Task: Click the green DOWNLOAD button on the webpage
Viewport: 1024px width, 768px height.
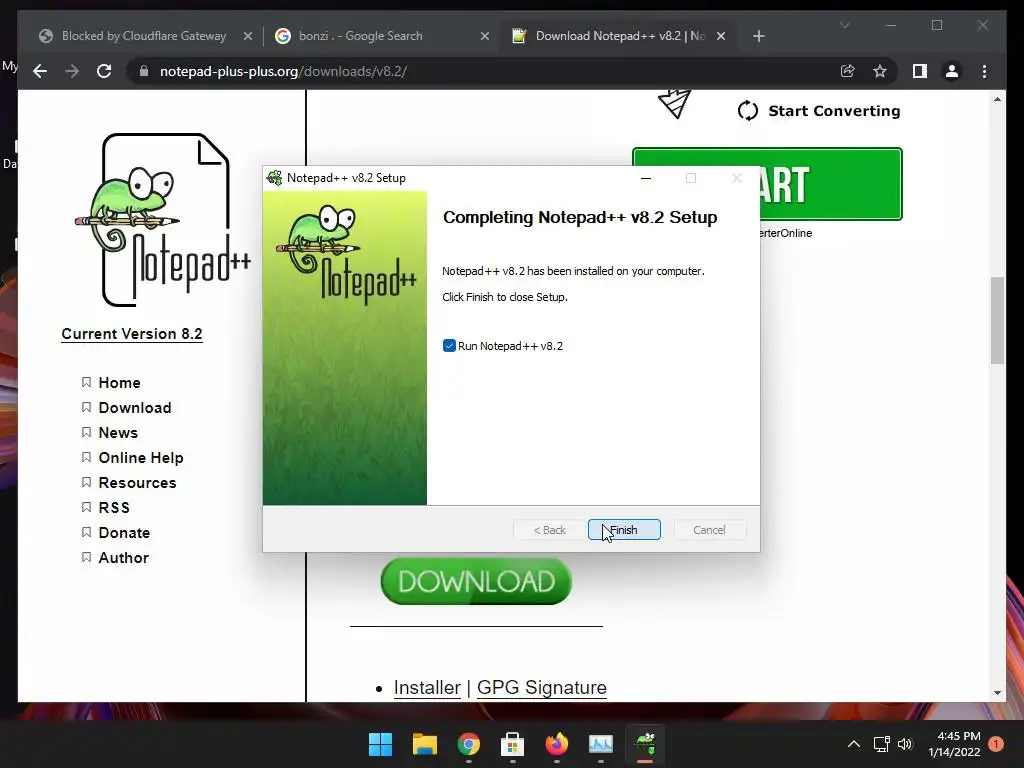Action: 476,581
